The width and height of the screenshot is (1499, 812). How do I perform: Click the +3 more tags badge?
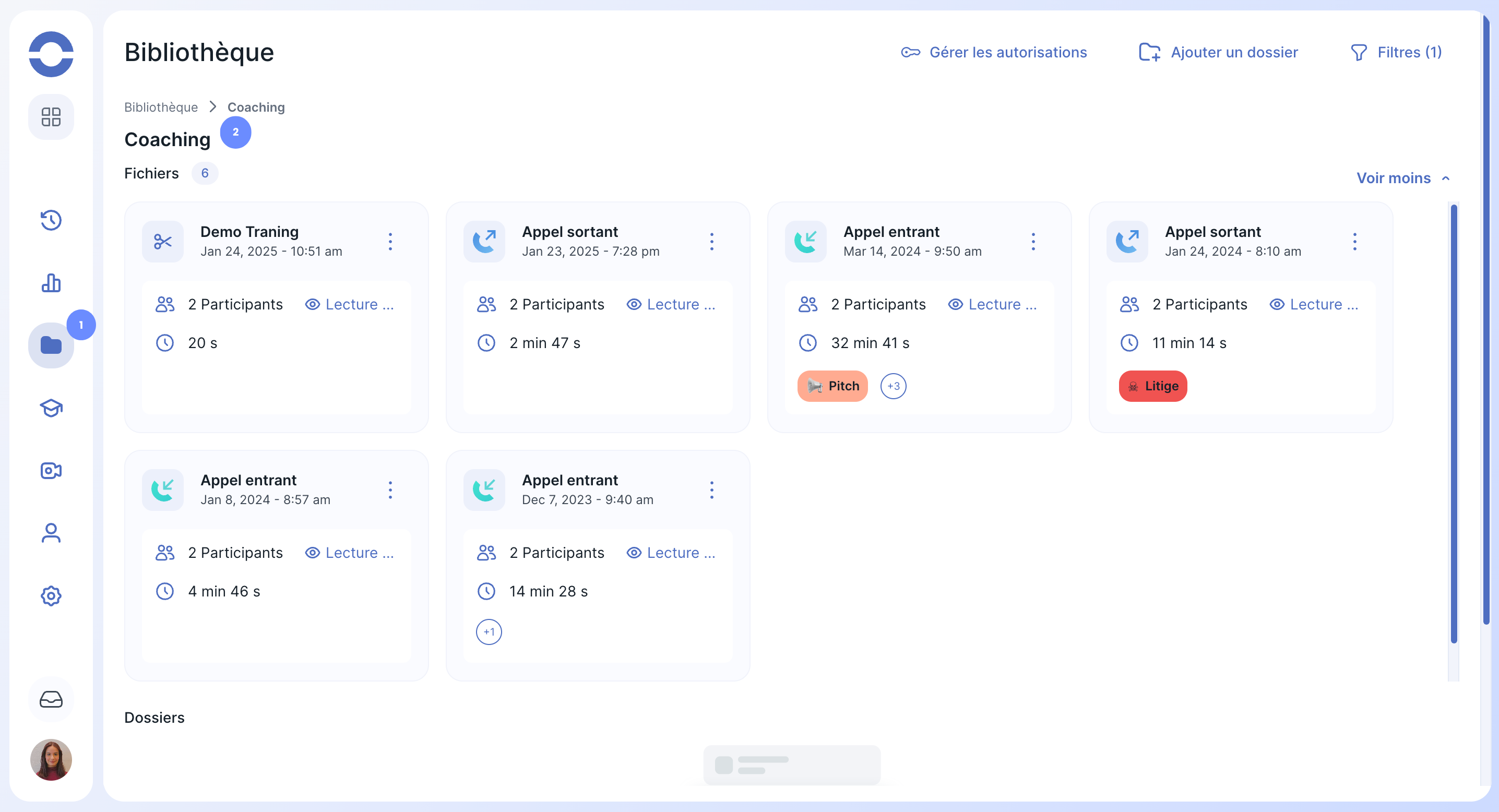[x=893, y=386]
